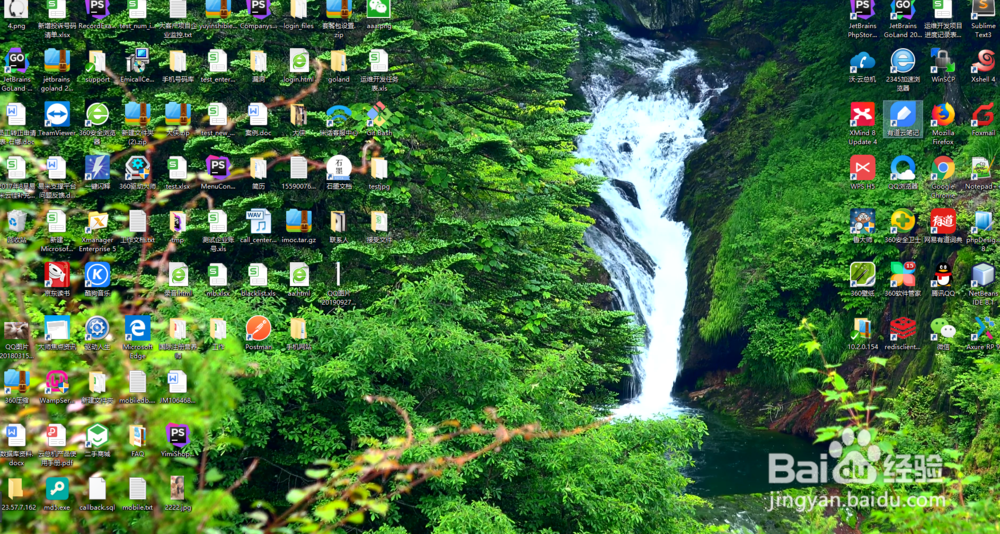This screenshot has height=534, width=1000.
Task: Open the 京东读书 shortcut
Action: click(x=57, y=274)
